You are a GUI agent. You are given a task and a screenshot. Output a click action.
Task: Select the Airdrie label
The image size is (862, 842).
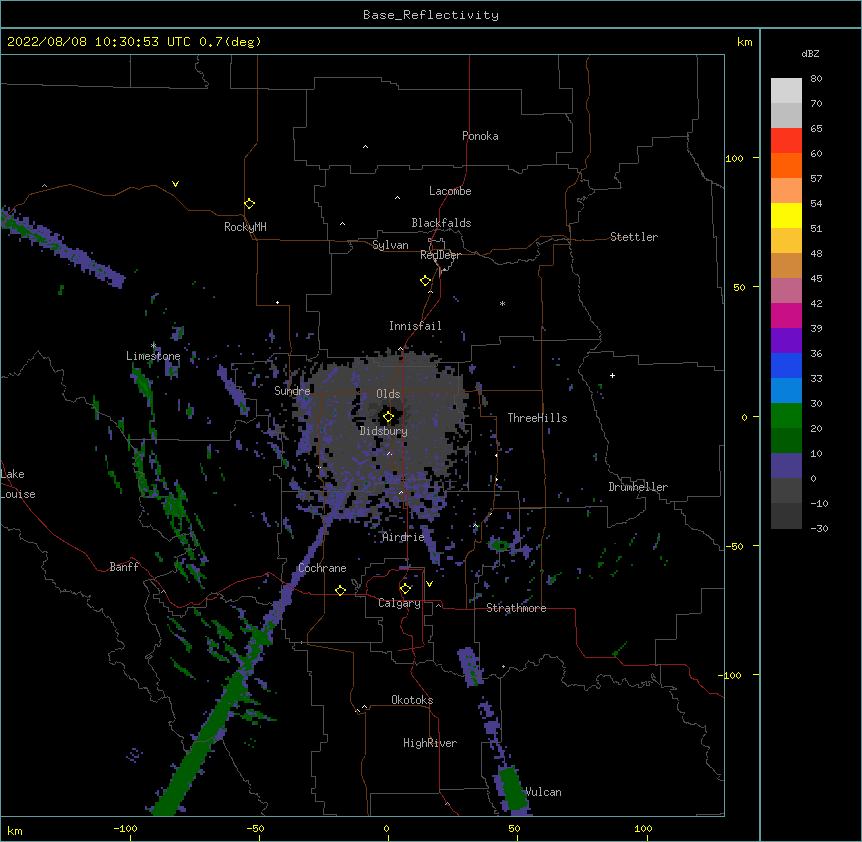[x=403, y=537]
